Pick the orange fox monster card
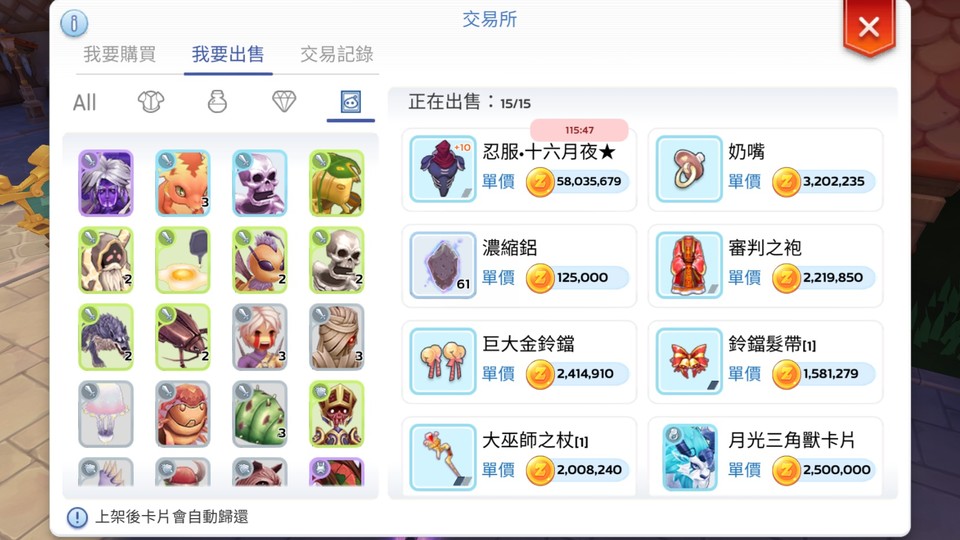The height and width of the screenshot is (540, 960). pos(182,183)
